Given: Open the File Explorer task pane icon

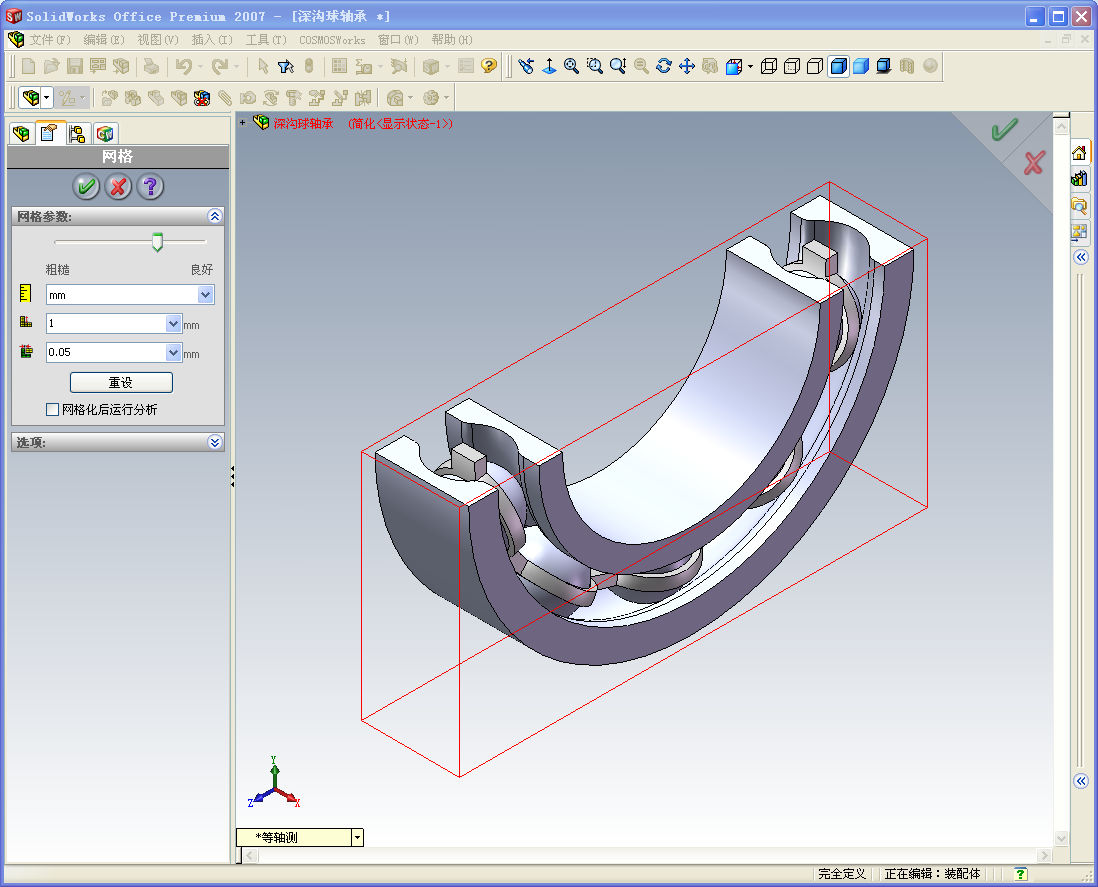Looking at the screenshot, I should pos(1079,205).
